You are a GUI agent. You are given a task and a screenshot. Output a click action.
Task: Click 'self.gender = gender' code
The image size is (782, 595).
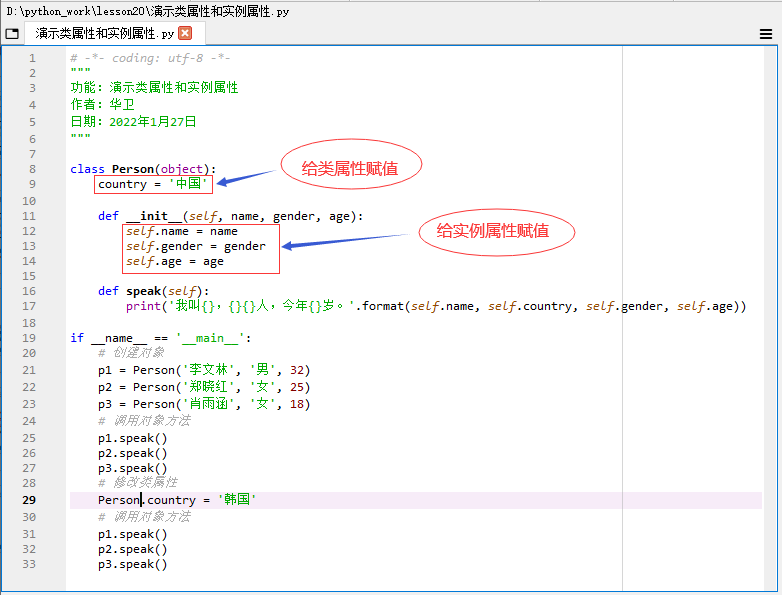[x=196, y=246]
